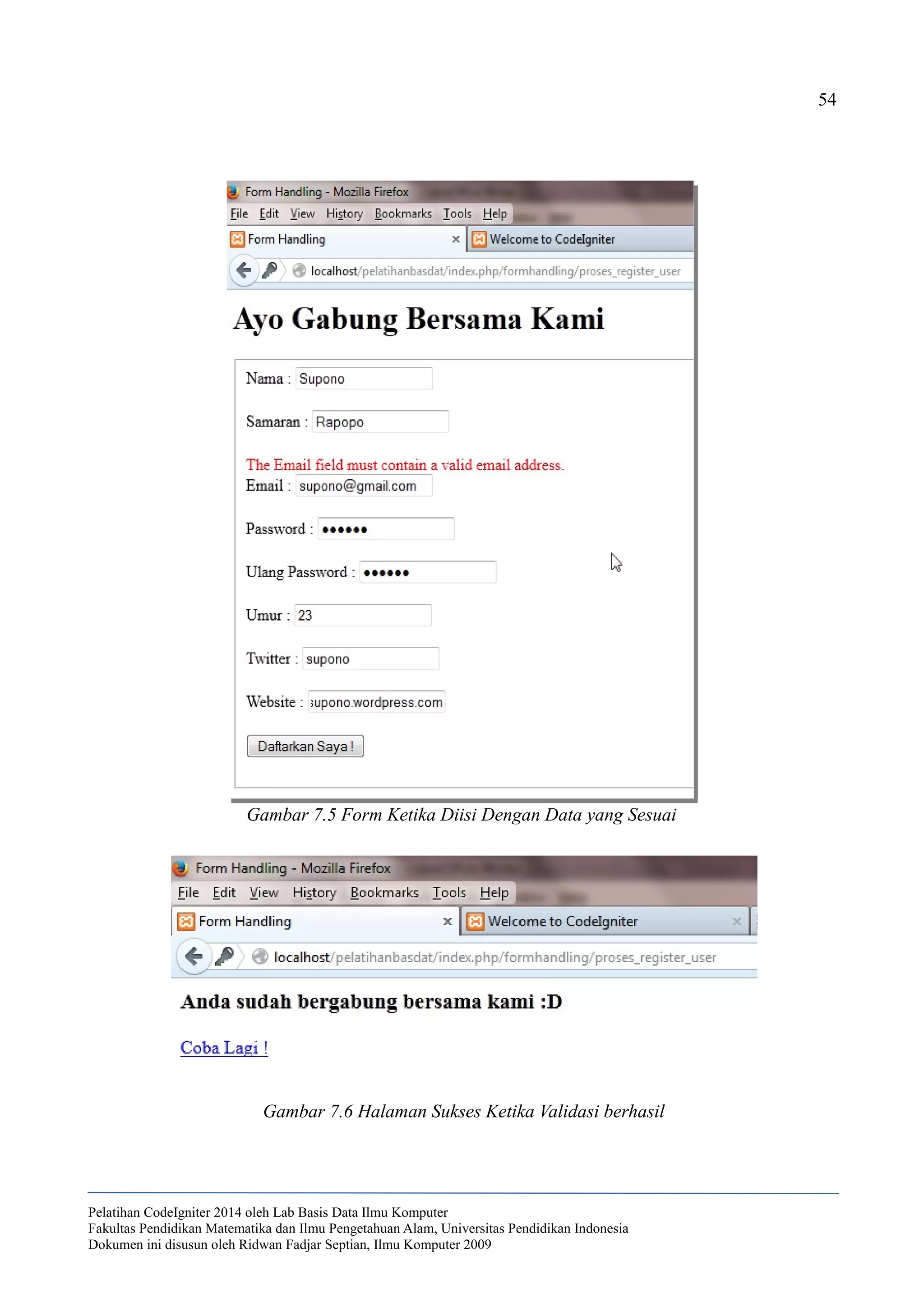Click the Firefox logo in lower title bar
The height and width of the screenshot is (1308, 924).
[180, 867]
